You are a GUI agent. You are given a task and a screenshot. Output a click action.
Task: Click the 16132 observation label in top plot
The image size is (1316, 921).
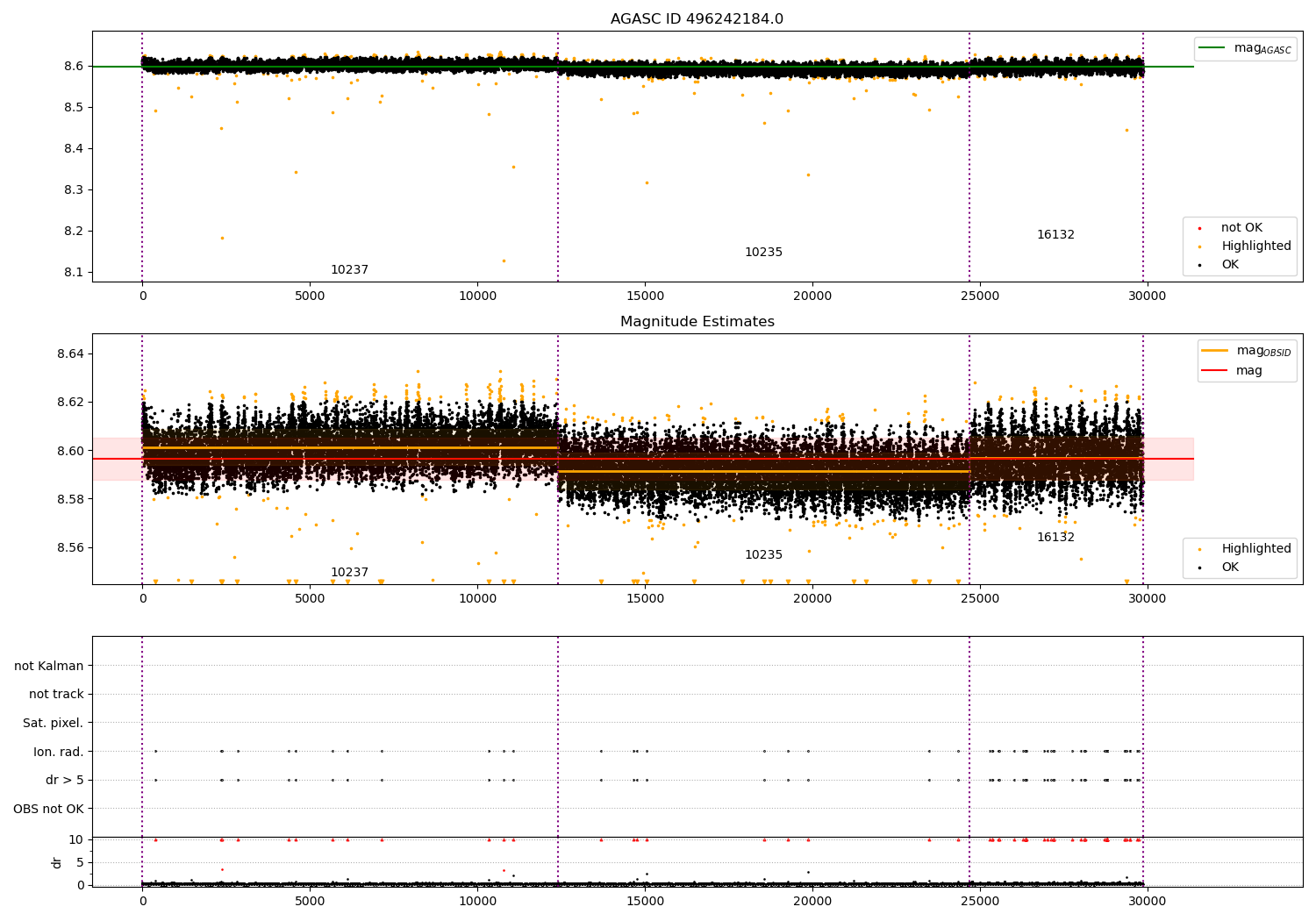(1055, 235)
